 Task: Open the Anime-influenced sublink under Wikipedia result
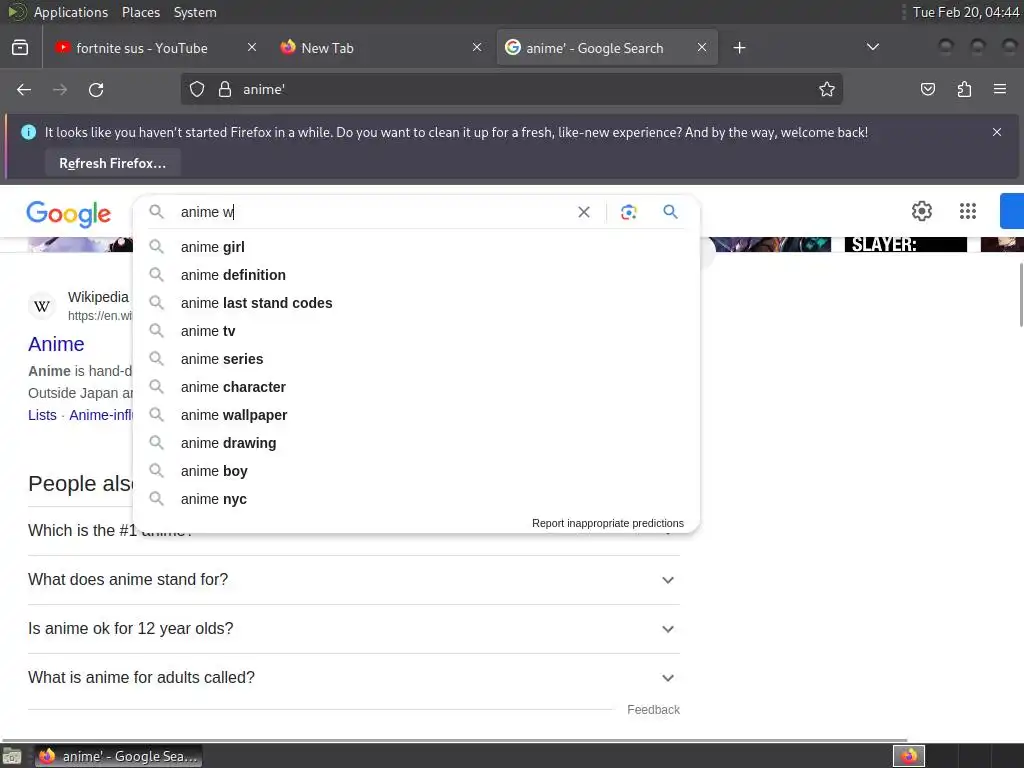[101, 415]
